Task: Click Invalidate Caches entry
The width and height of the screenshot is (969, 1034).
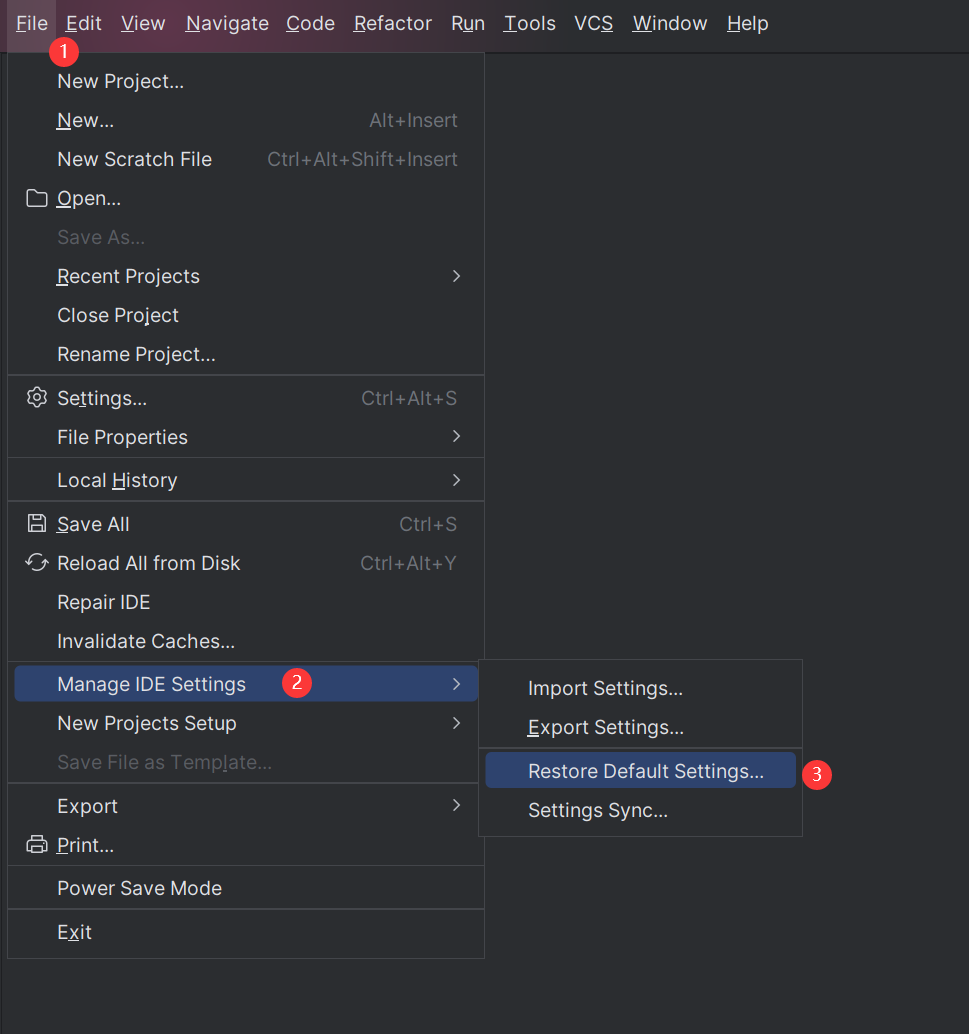Action: pyautogui.click(x=146, y=641)
